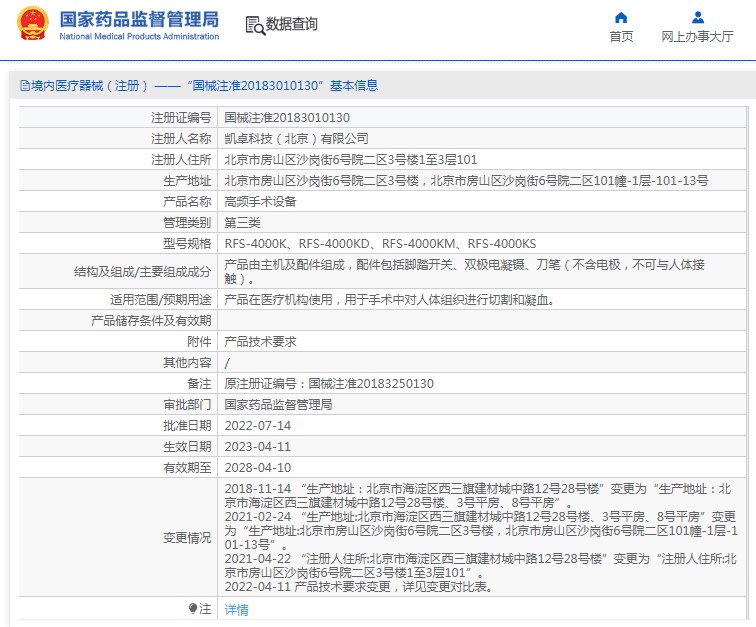Select the 注册证编号 value 国械注准20183010130

click(x=286, y=118)
